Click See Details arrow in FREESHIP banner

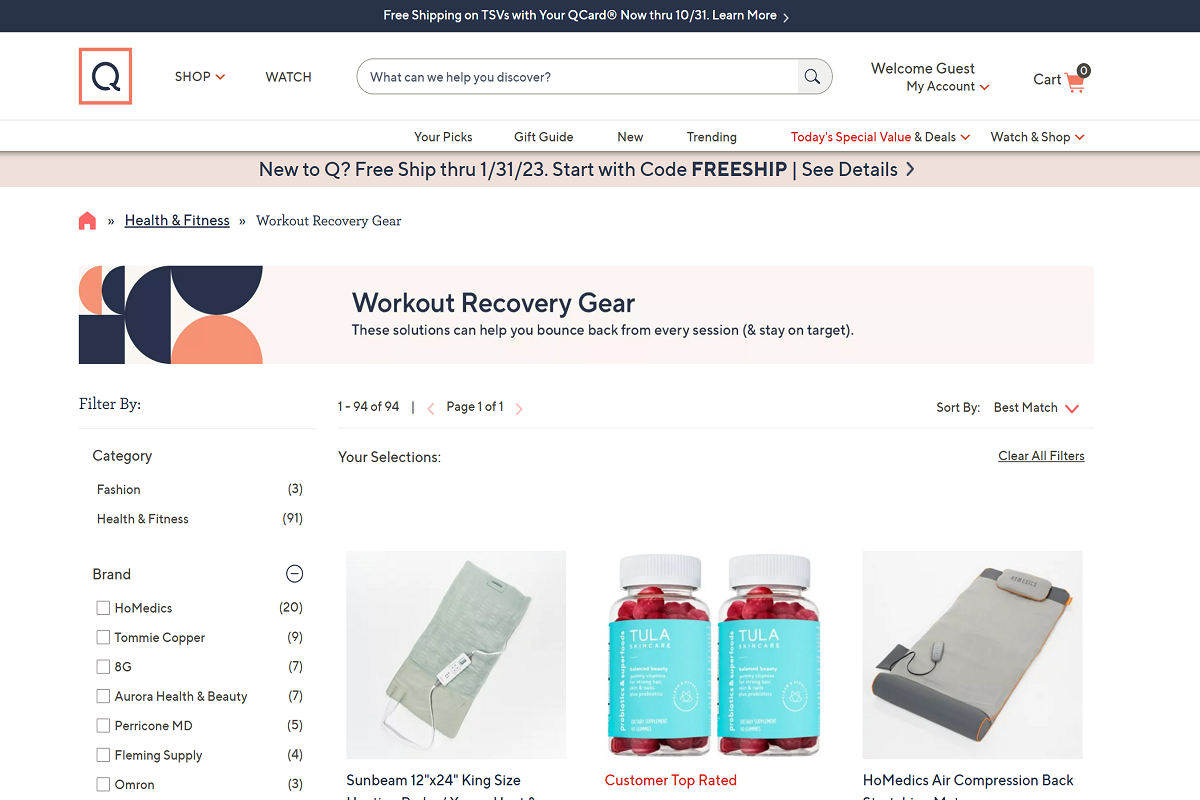[910, 169]
